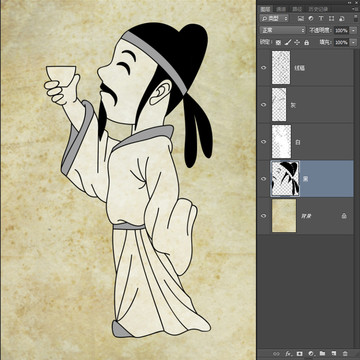Open the 正常 blend mode dropdown
Viewport: 360px width, 360px height.
283,30
